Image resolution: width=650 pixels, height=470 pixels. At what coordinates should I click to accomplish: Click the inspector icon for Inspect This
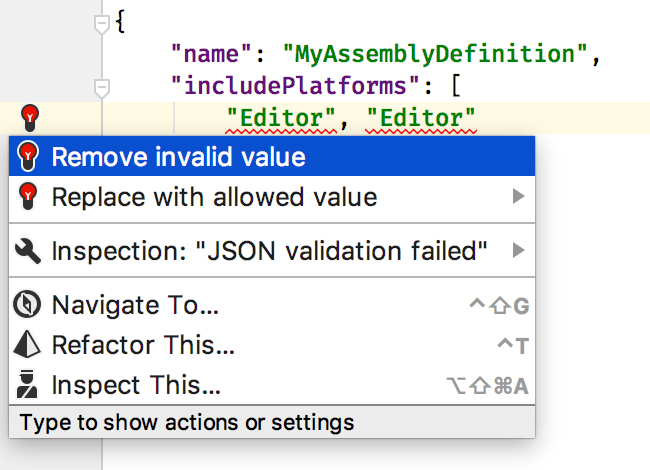[27, 384]
